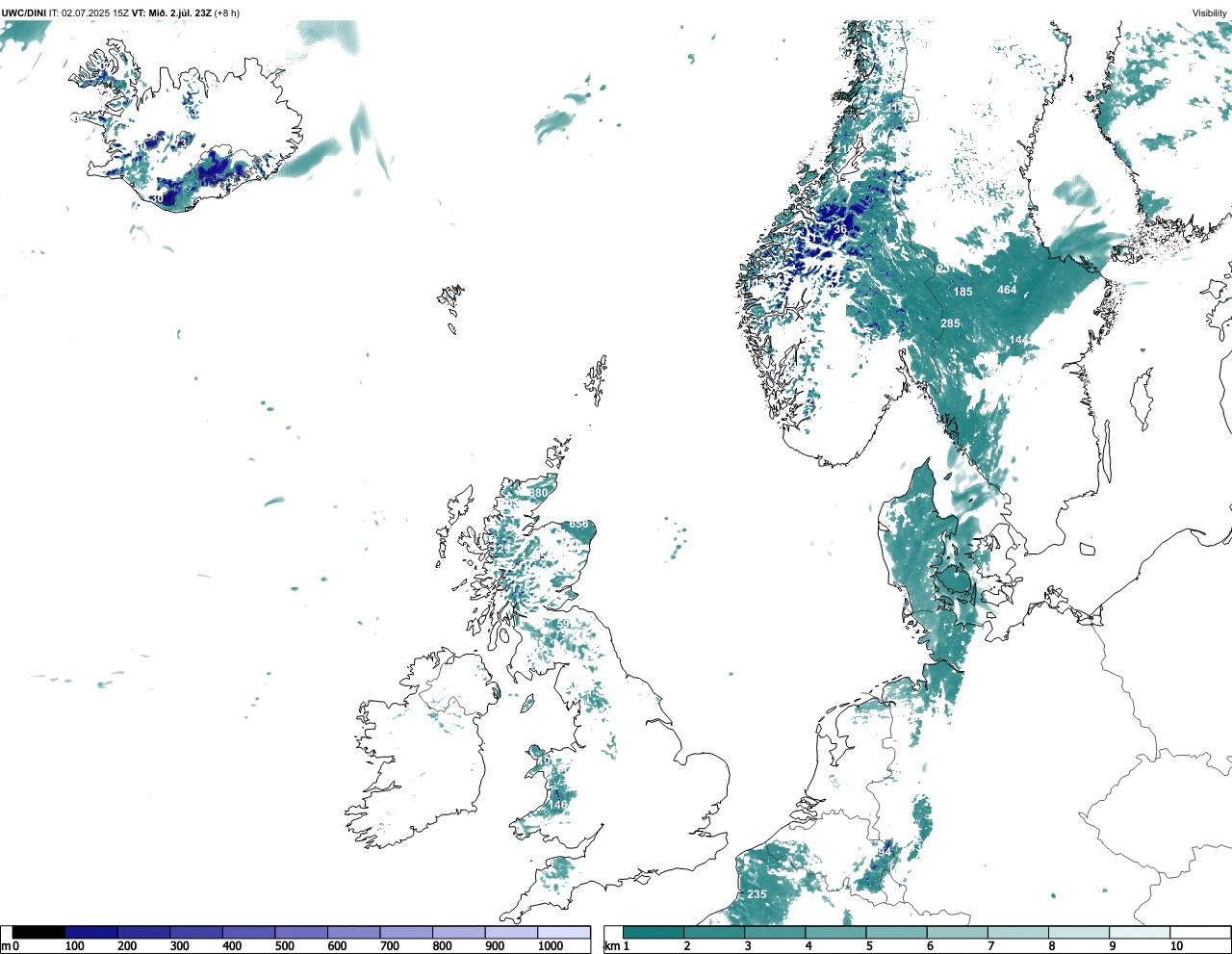Click the 'km' unit label of the right legend
The height and width of the screenshot is (954, 1232).
[611, 946]
